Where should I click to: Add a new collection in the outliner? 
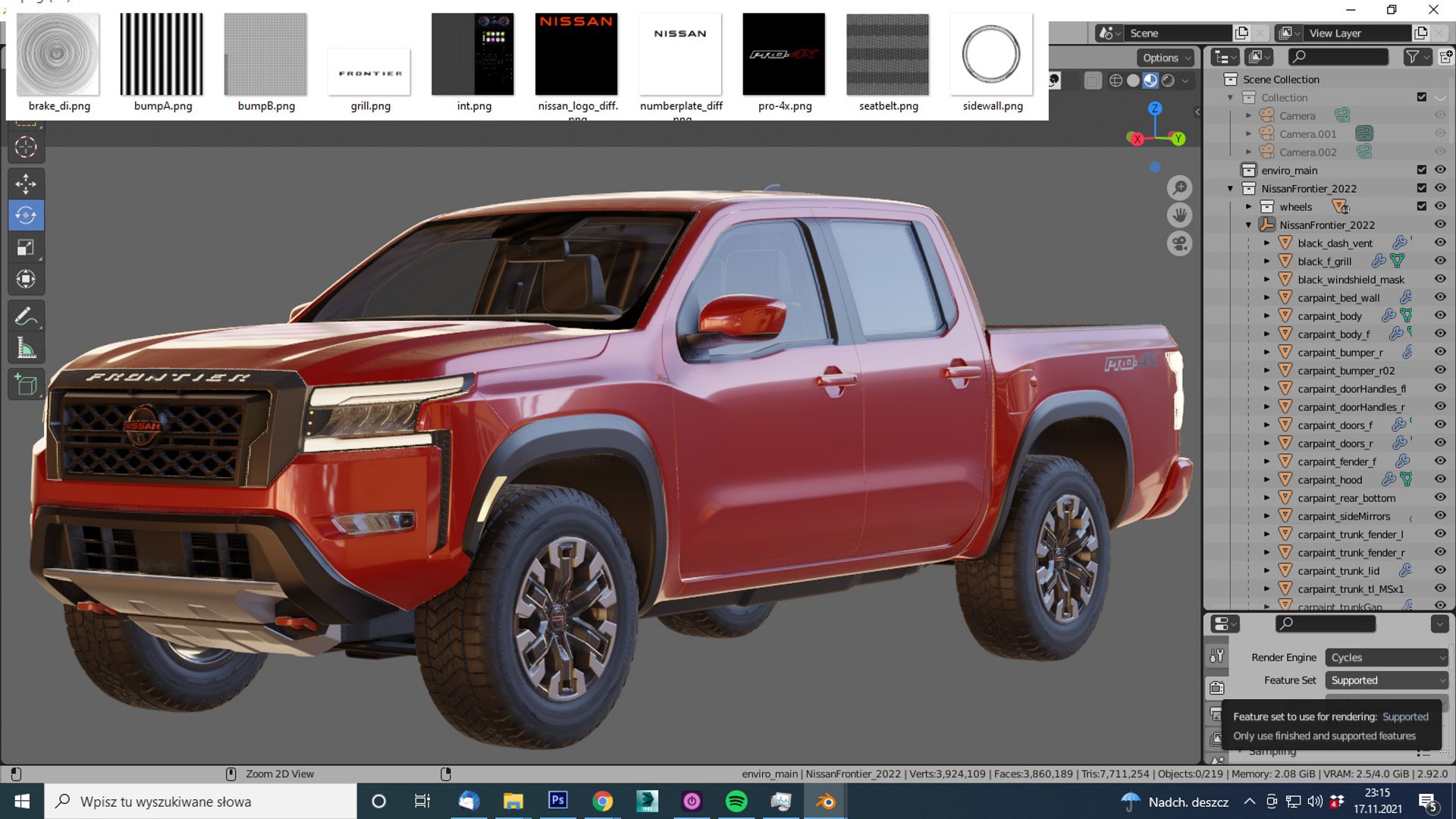point(1445,57)
